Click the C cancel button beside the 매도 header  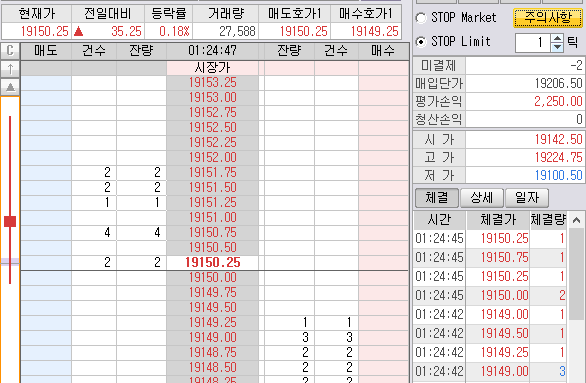pyautogui.click(x=10, y=50)
